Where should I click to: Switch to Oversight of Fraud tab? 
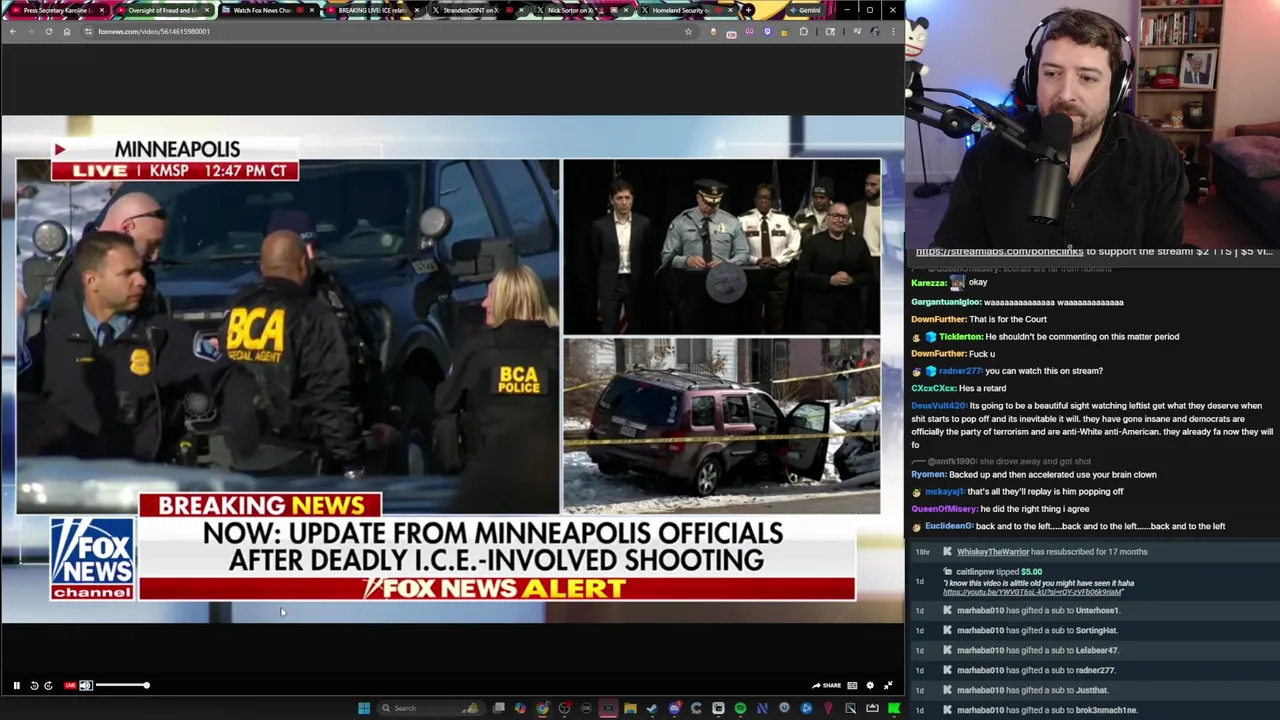pos(162,10)
